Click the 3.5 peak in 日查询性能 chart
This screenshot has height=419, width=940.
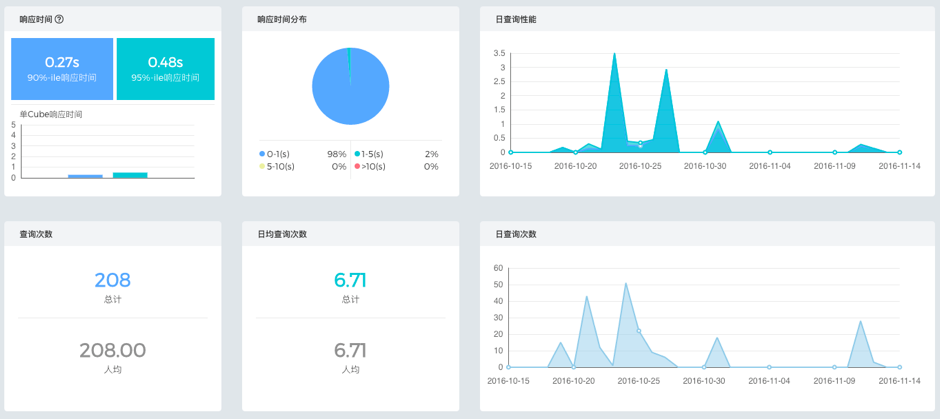coord(614,54)
